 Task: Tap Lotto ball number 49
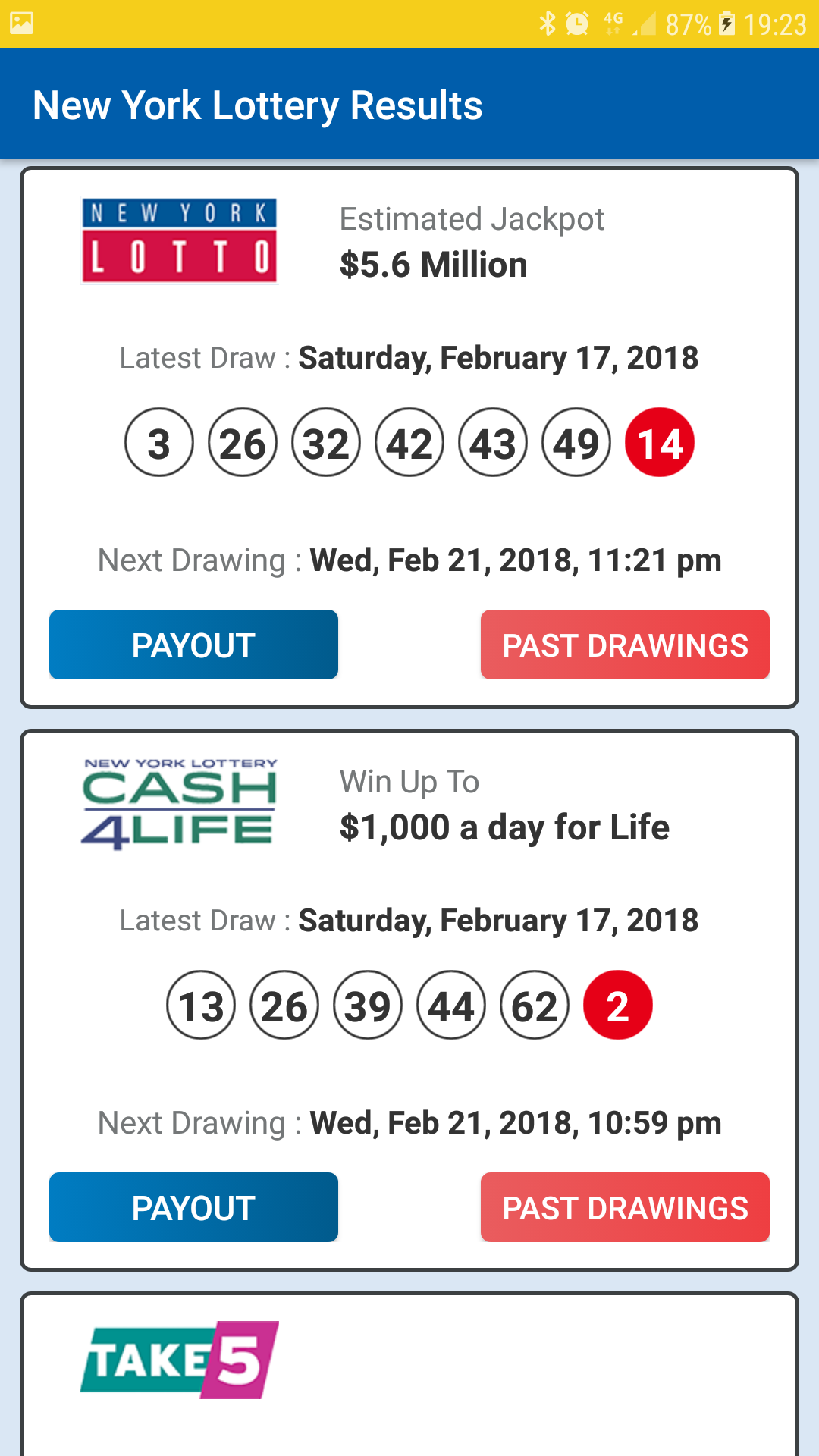(x=576, y=443)
